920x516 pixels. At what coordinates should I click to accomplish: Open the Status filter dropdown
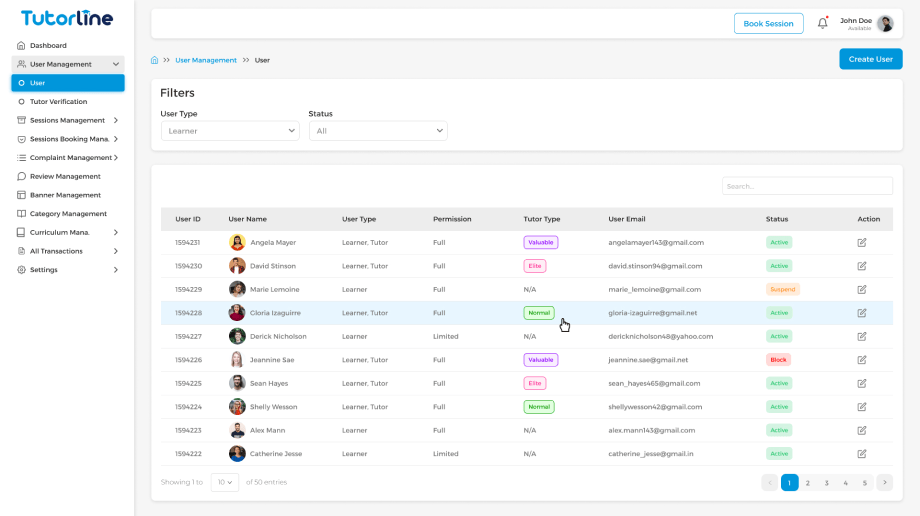pyautogui.click(x=378, y=131)
